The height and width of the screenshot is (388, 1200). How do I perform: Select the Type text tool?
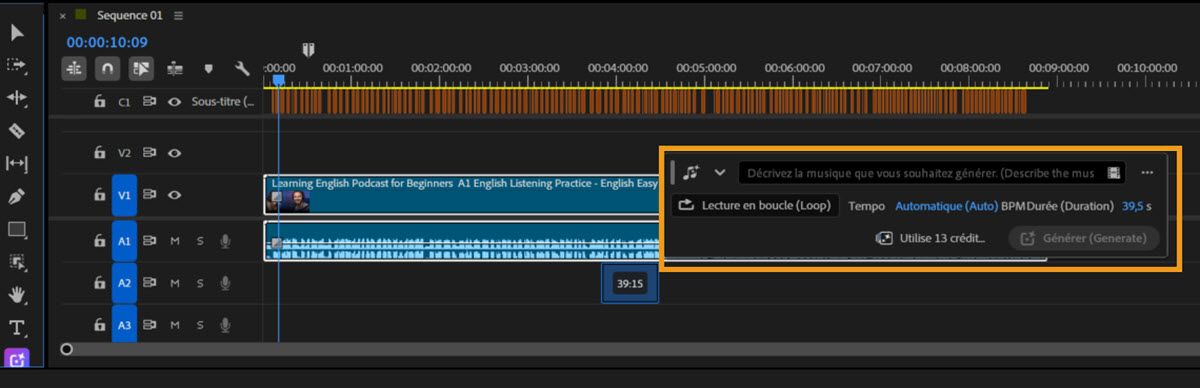click(x=17, y=328)
